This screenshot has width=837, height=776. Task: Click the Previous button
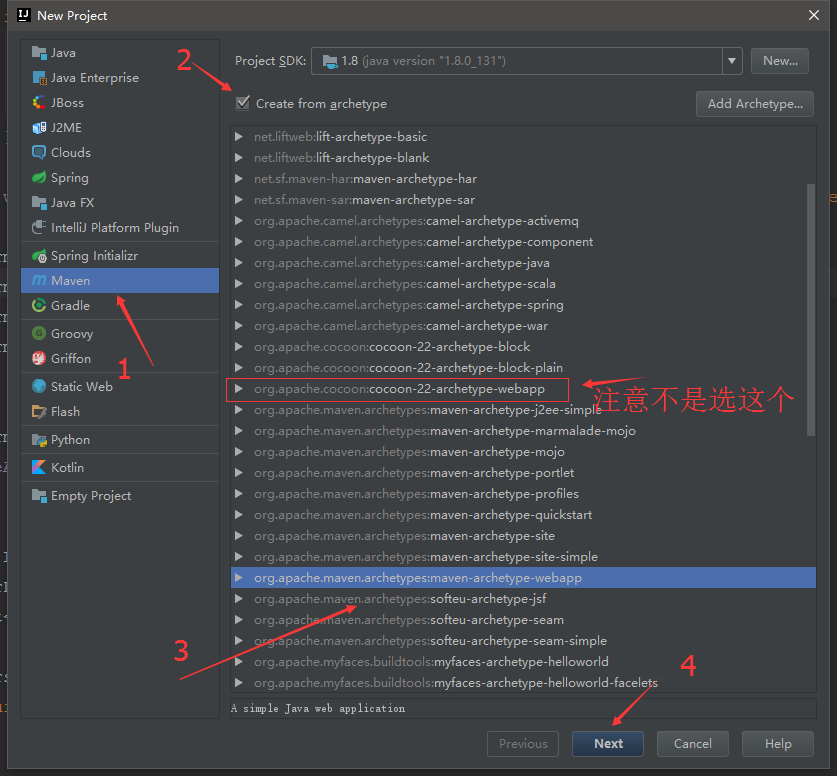[x=523, y=743]
